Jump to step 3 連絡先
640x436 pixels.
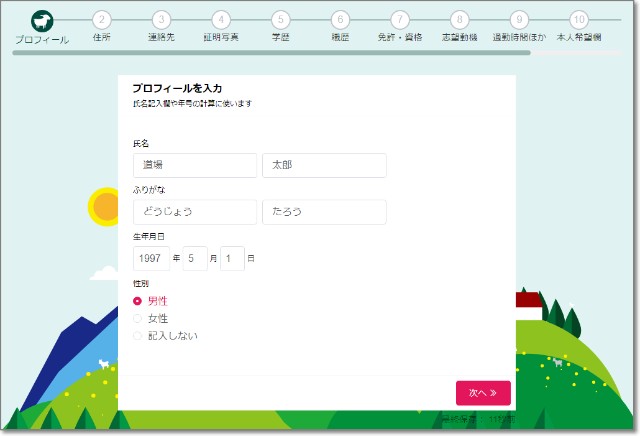162,20
